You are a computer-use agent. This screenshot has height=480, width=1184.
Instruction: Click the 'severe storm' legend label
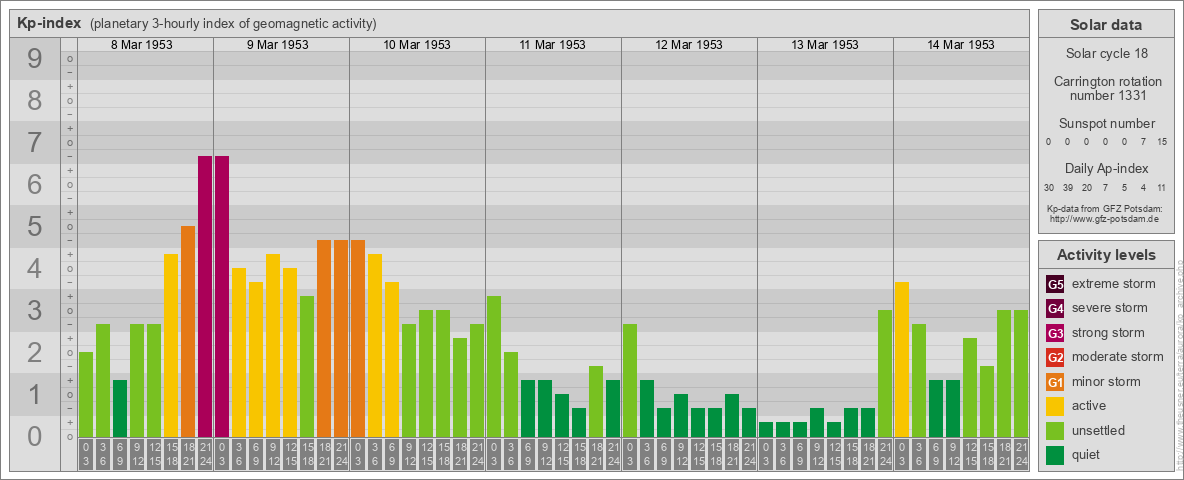(1109, 308)
